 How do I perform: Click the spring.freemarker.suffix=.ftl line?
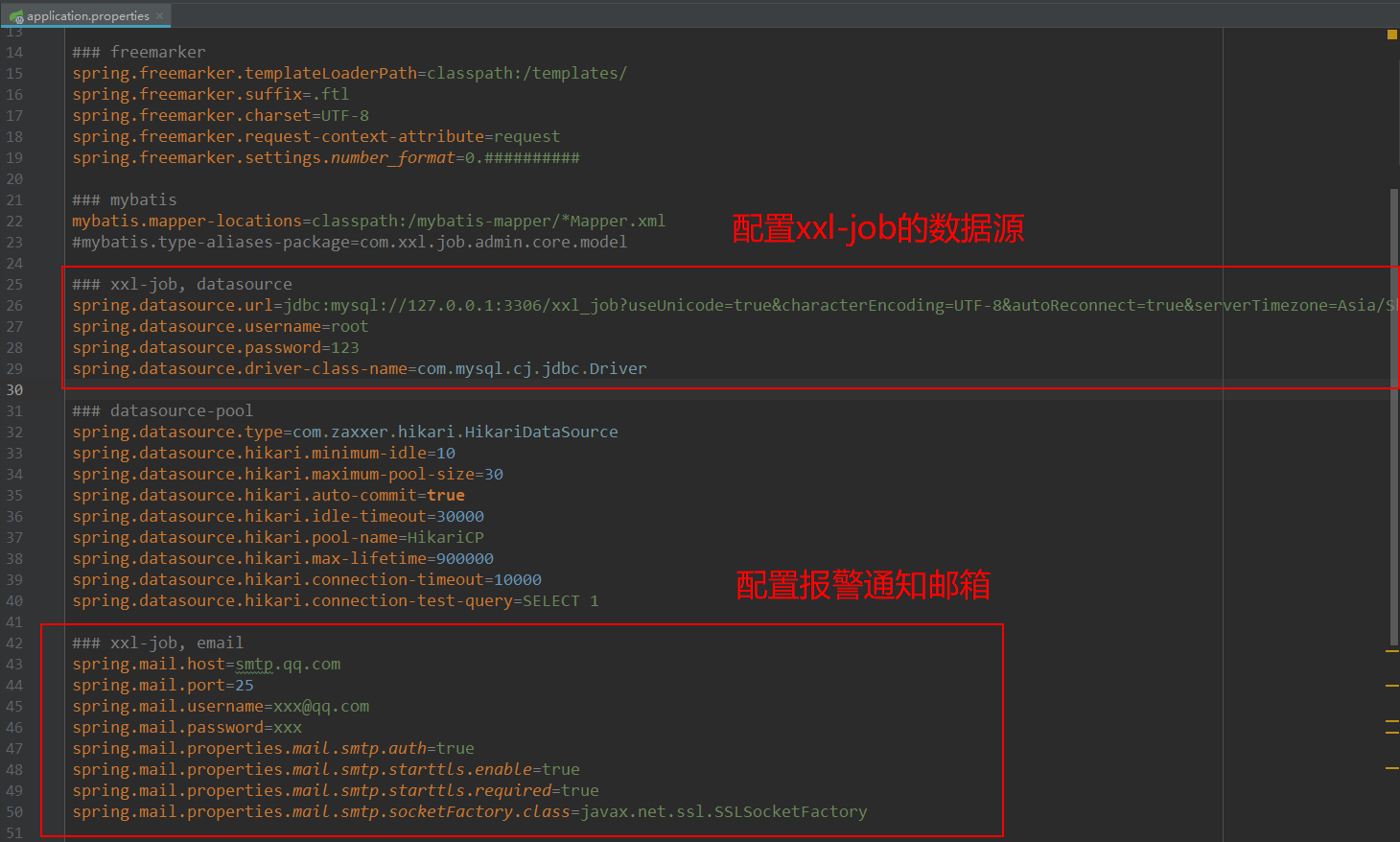click(211, 94)
